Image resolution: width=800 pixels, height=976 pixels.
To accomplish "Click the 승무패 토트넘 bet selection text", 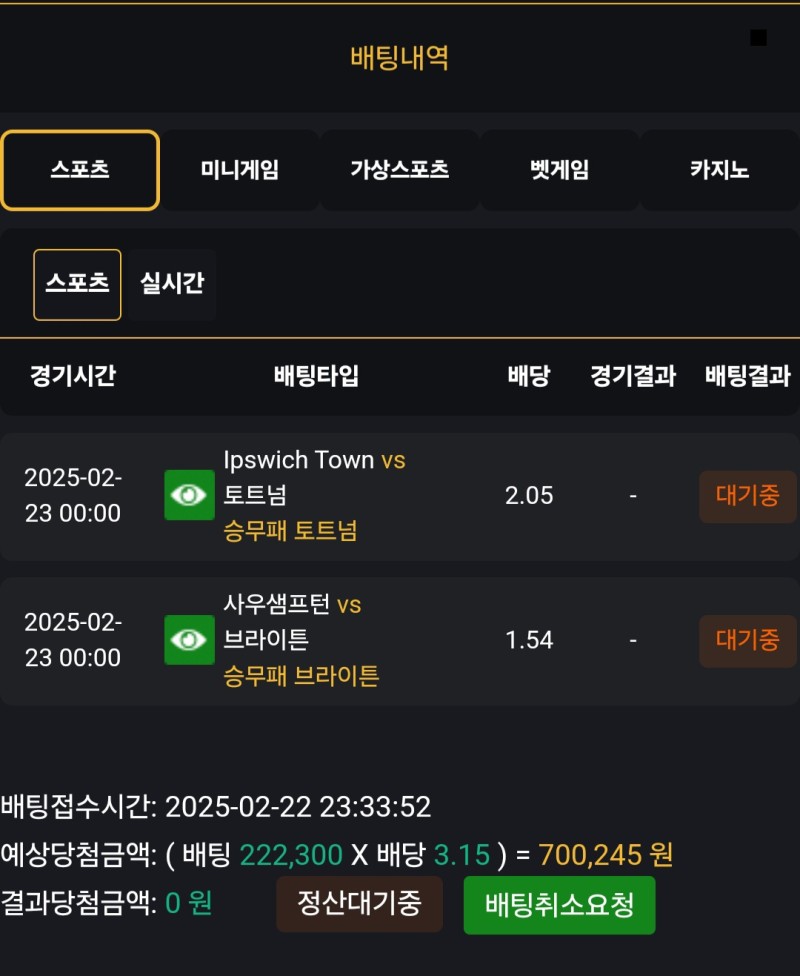I will [x=291, y=531].
